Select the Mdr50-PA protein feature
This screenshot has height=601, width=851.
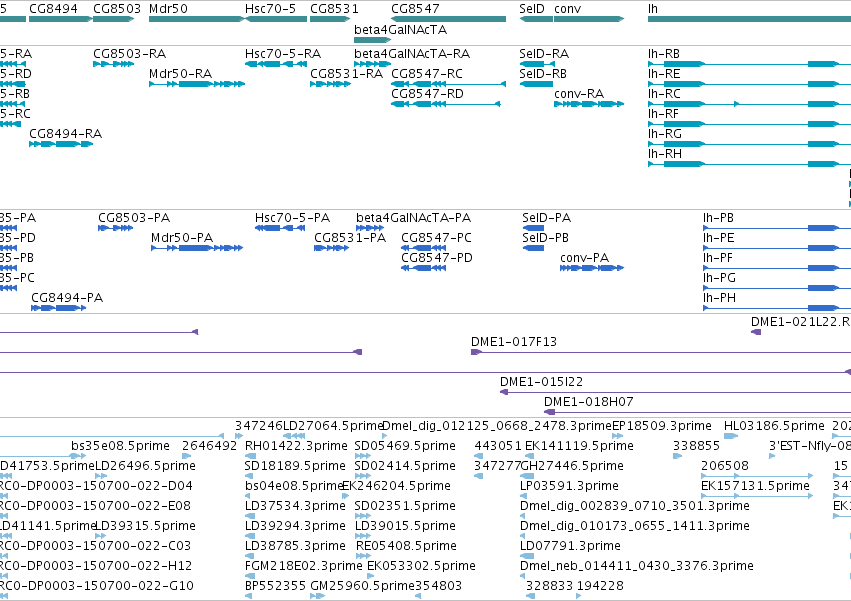tap(197, 248)
